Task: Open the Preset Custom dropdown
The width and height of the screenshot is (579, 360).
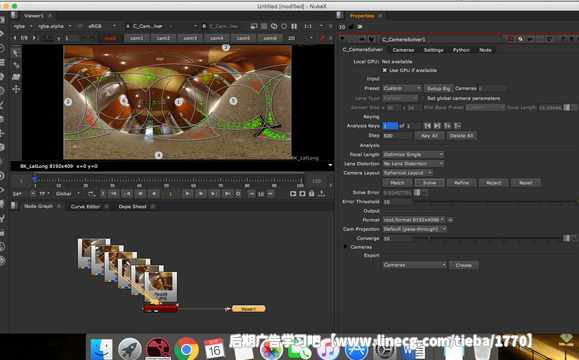Action: [402, 88]
